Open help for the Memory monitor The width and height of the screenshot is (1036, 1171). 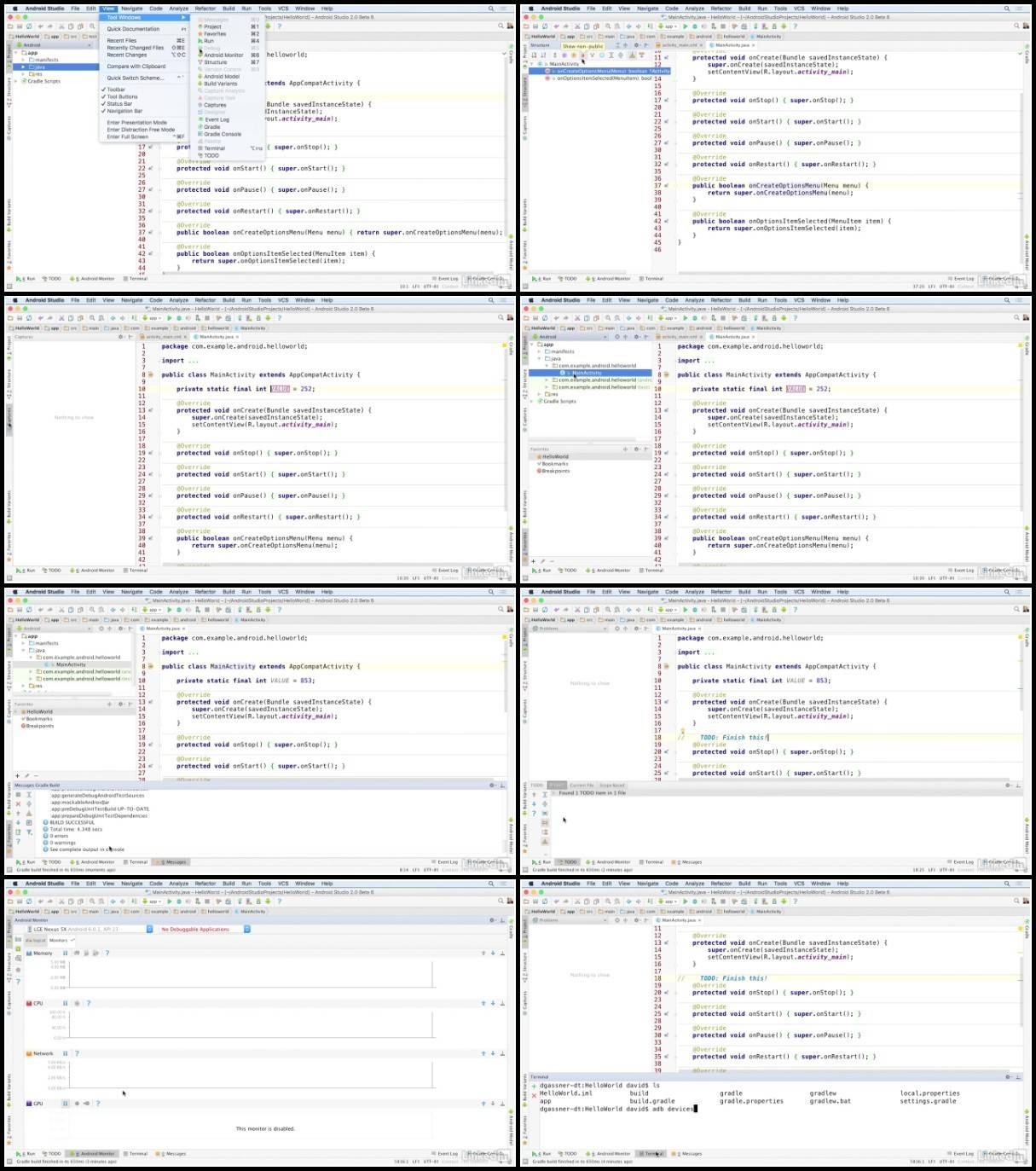point(107,953)
